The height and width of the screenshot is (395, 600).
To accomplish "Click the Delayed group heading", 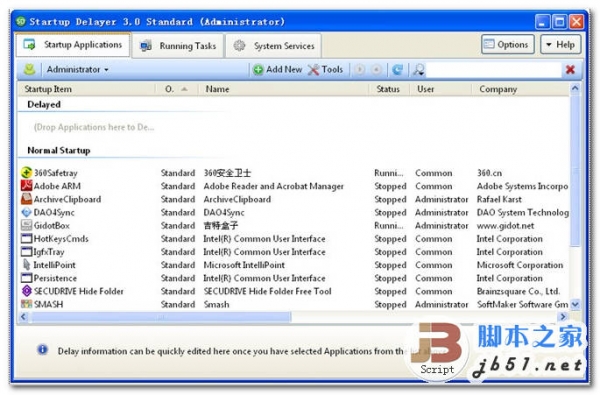I will coord(44,104).
